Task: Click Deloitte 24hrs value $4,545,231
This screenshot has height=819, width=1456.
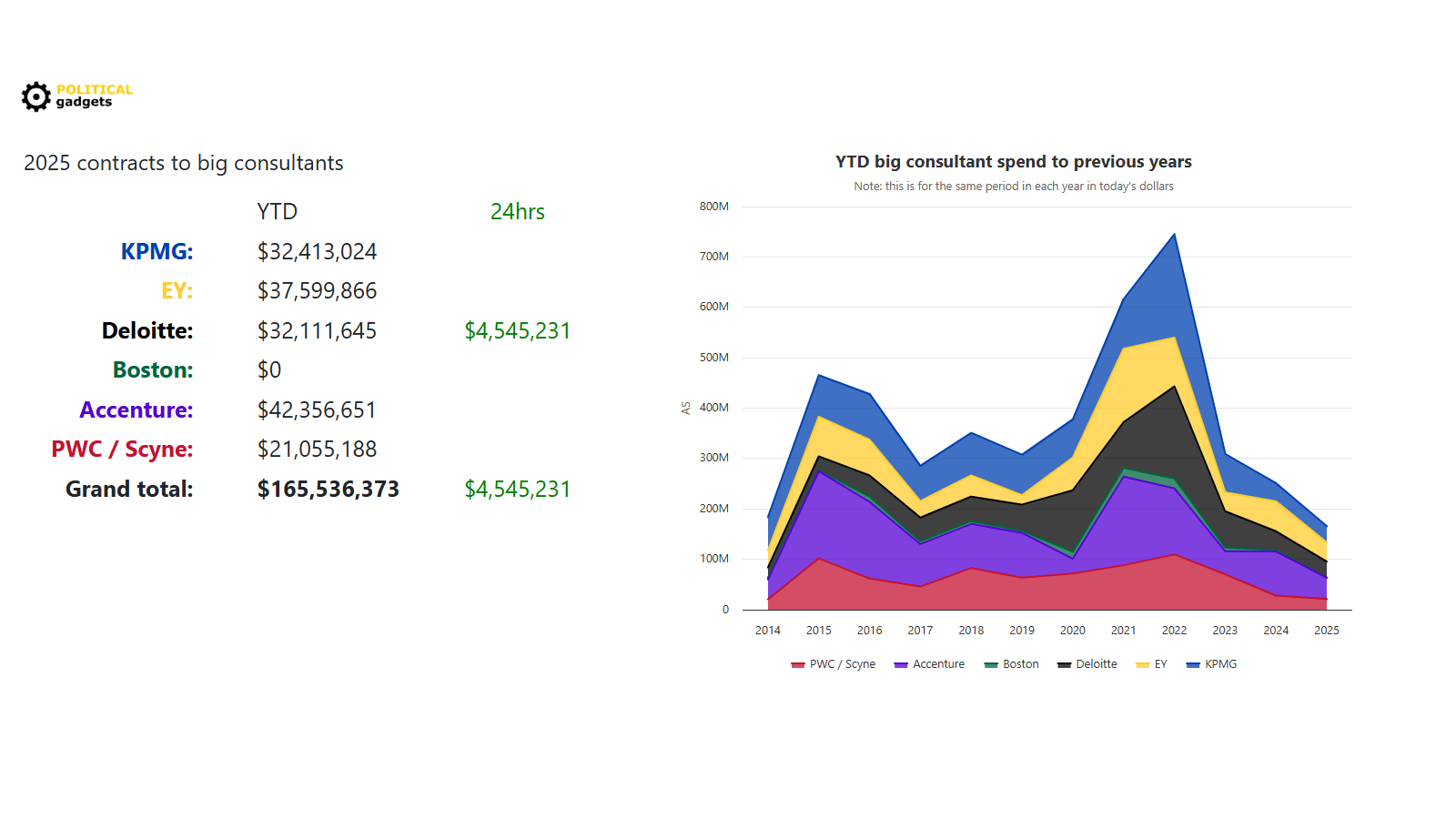Action: pyautogui.click(x=518, y=330)
